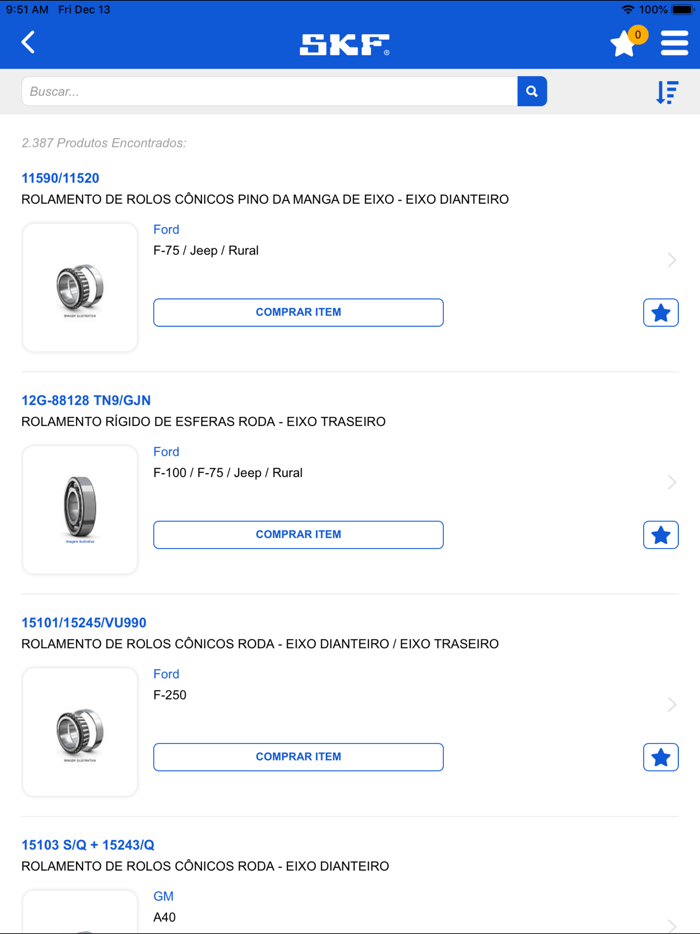Expand details chevron for 11590/11520
Screen dimensions: 700x934
click(672, 260)
